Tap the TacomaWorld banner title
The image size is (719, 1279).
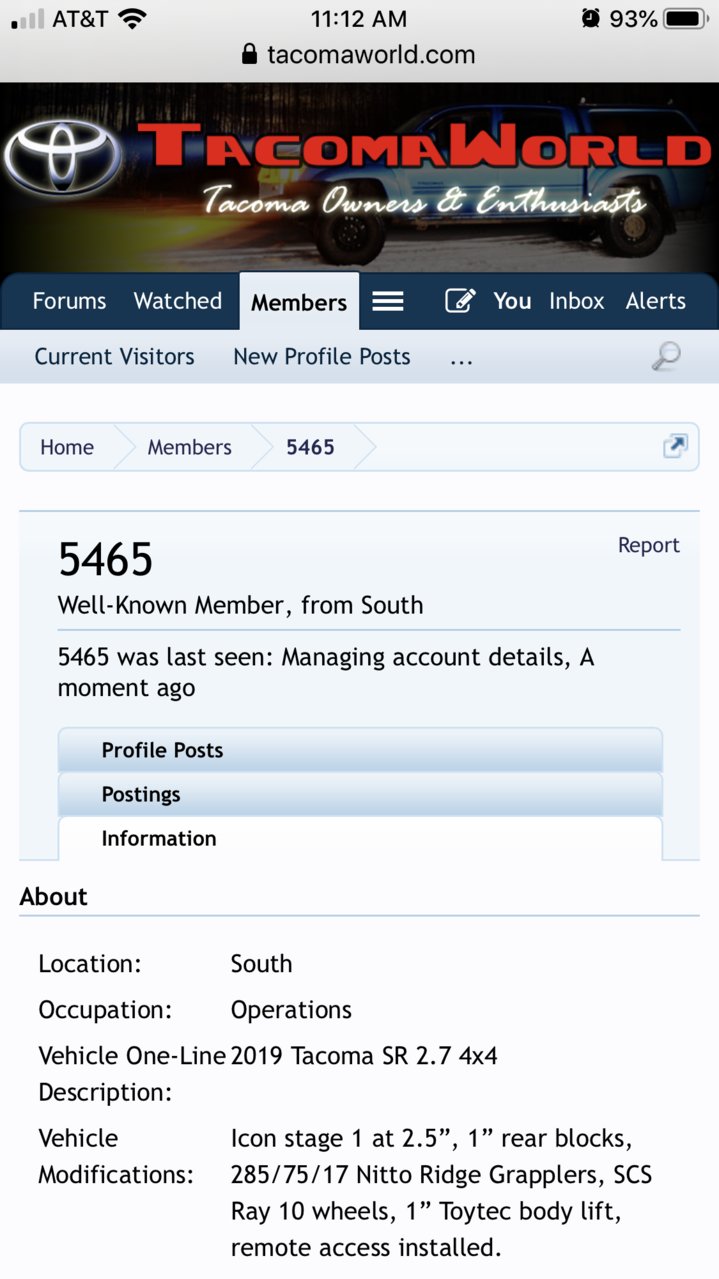click(424, 147)
